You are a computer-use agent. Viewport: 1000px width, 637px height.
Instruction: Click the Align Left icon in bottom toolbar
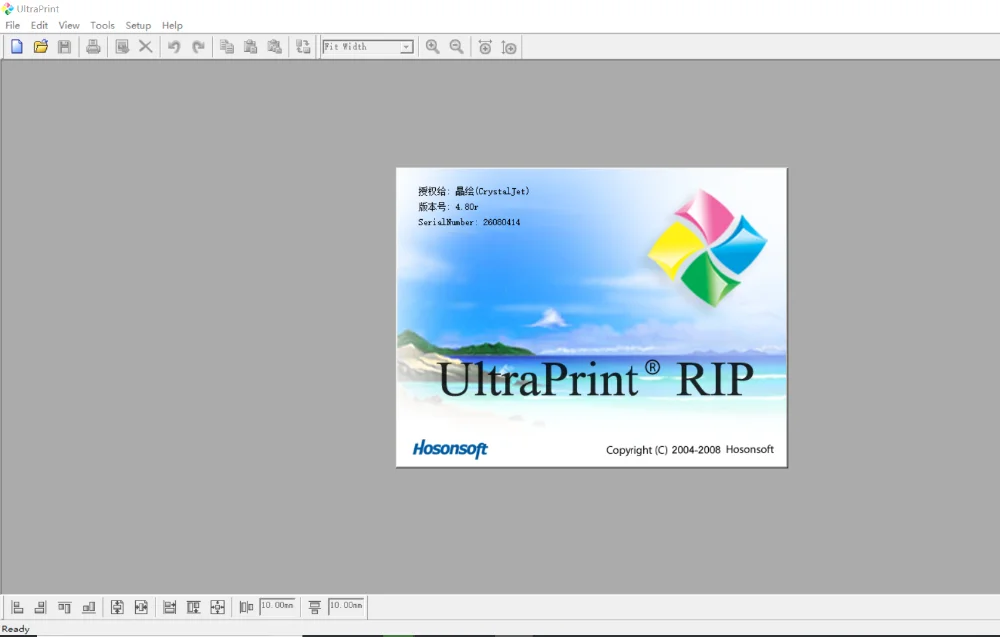(17, 607)
